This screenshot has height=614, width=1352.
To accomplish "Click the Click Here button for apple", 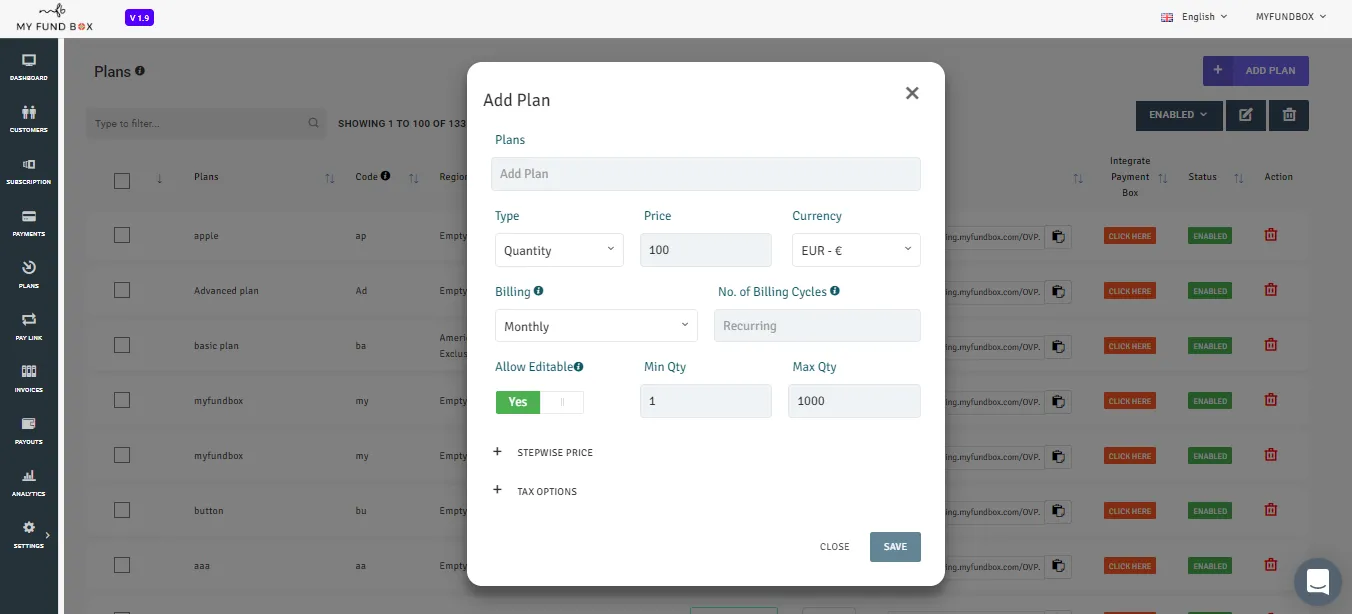I will point(1130,236).
